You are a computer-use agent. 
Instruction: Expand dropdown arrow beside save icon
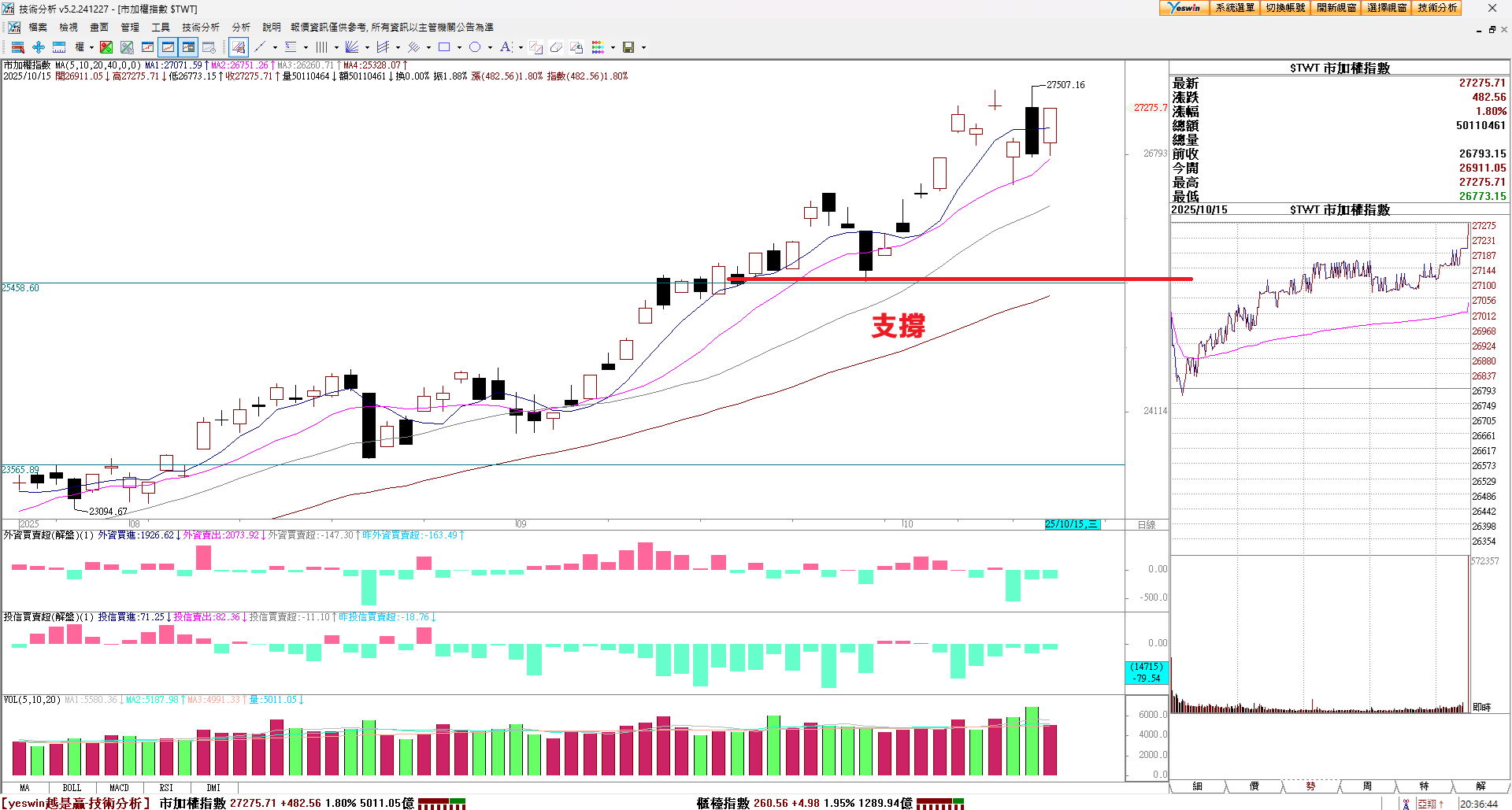click(643, 47)
